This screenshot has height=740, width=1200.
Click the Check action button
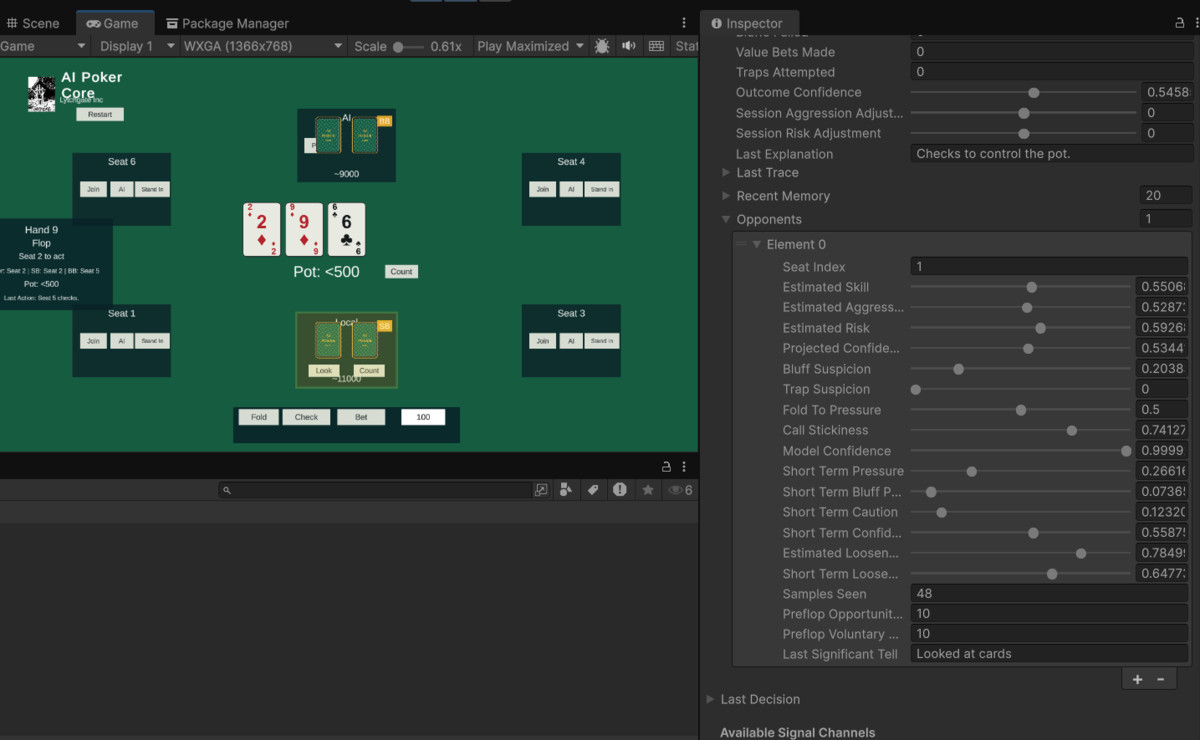click(x=306, y=417)
